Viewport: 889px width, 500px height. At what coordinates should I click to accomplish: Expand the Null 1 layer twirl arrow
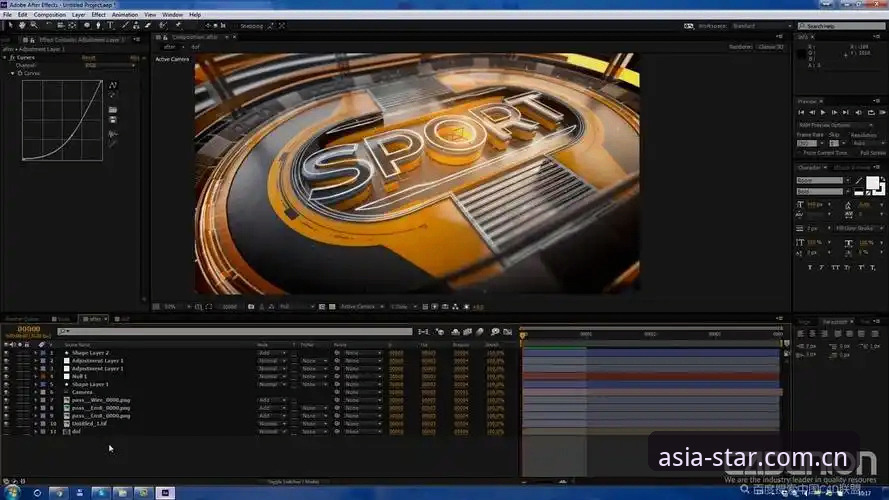tap(35, 376)
